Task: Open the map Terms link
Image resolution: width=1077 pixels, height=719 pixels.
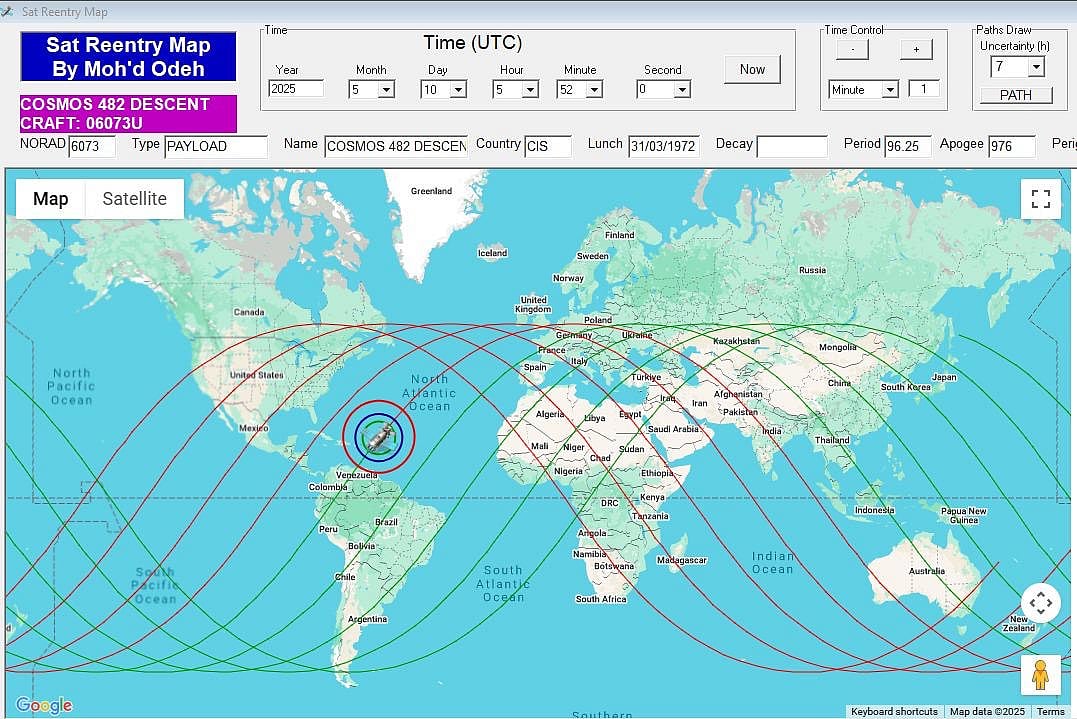Action: click(x=1050, y=711)
